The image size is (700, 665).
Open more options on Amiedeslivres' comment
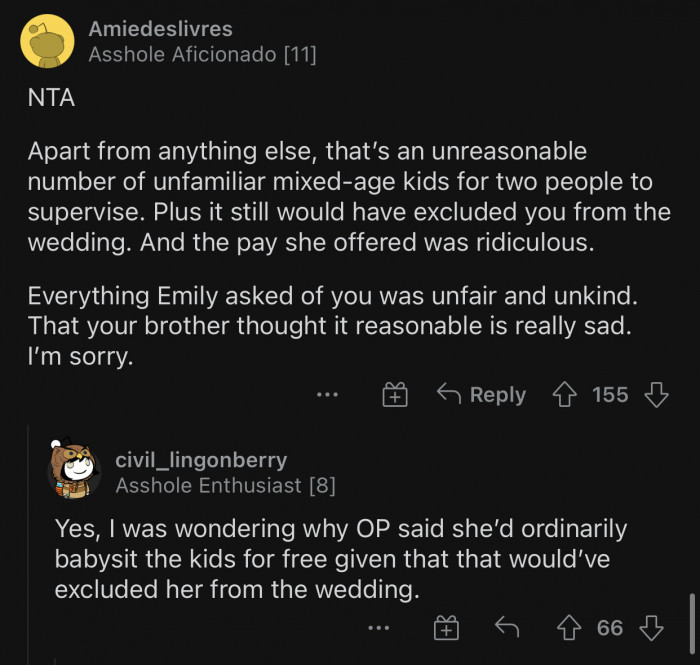coord(327,395)
